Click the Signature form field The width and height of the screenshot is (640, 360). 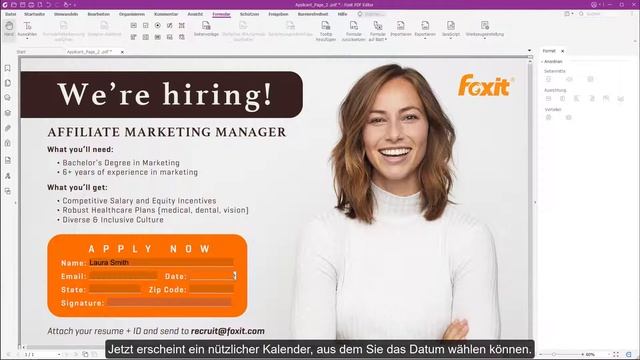pos(169,302)
